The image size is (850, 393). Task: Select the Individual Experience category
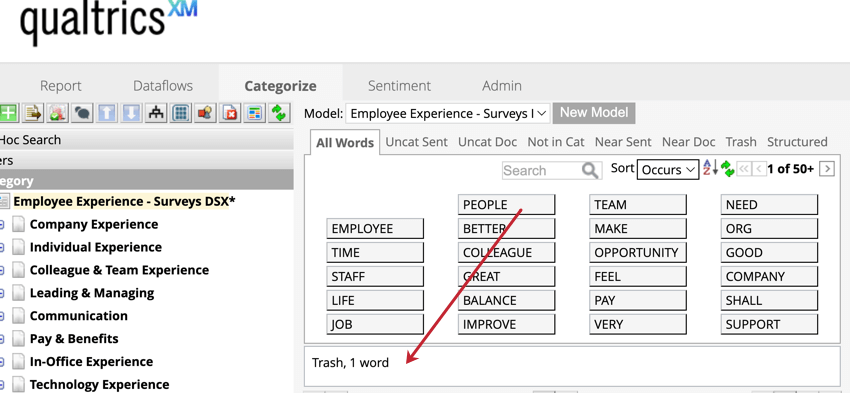tap(96, 247)
